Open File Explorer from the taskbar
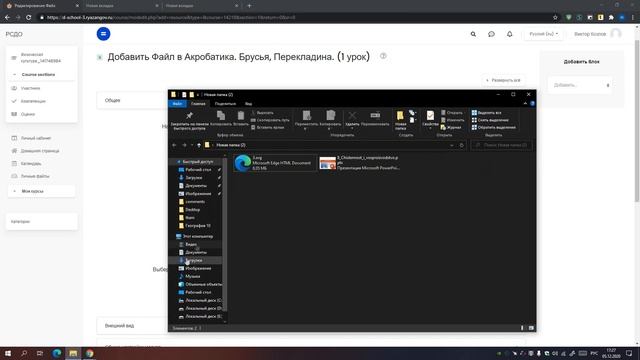Image resolution: width=640 pixels, height=360 pixels. coord(73,353)
